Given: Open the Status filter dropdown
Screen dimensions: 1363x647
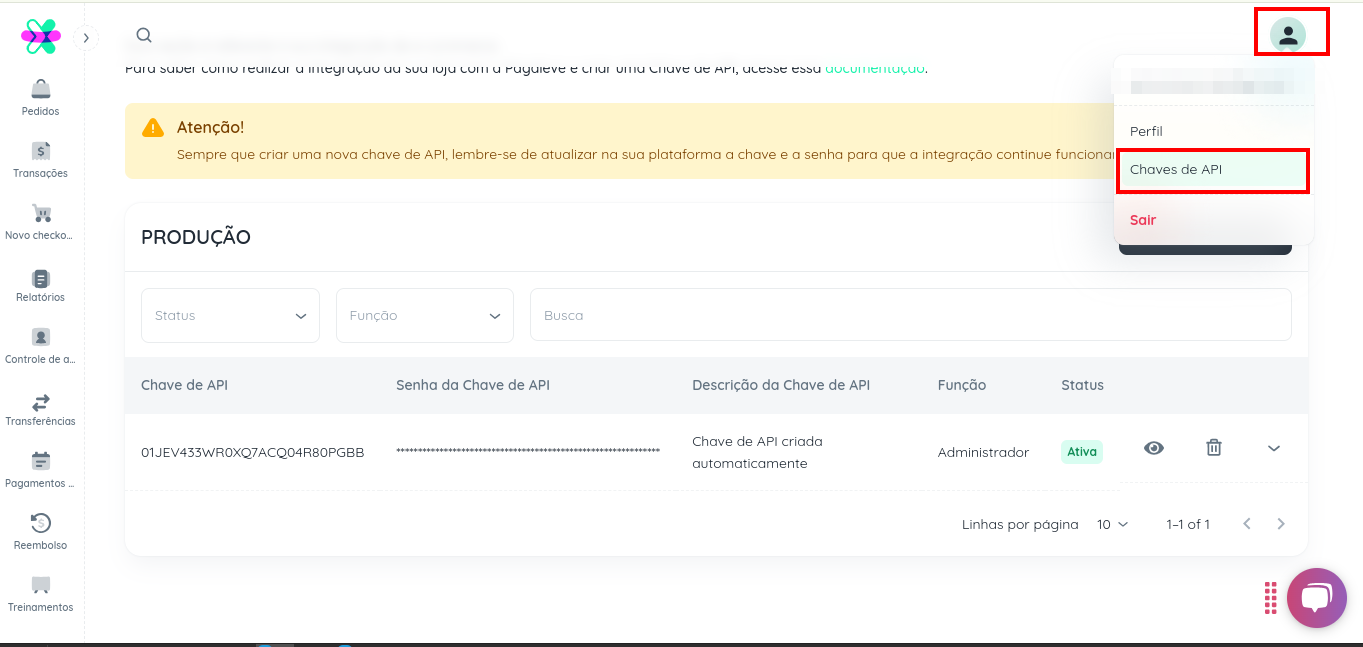Looking at the screenshot, I should pyautogui.click(x=230, y=316).
